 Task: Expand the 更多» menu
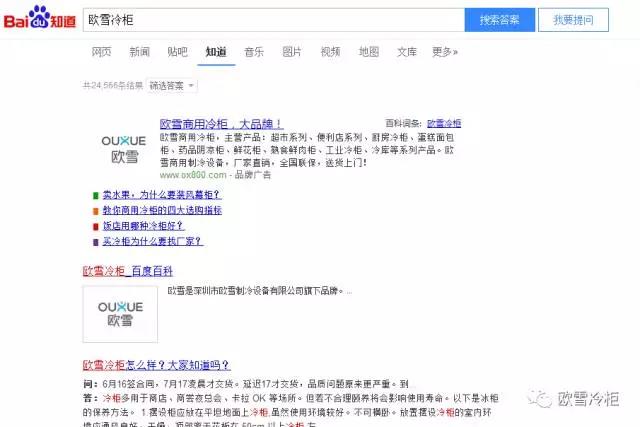[x=445, y=52]
